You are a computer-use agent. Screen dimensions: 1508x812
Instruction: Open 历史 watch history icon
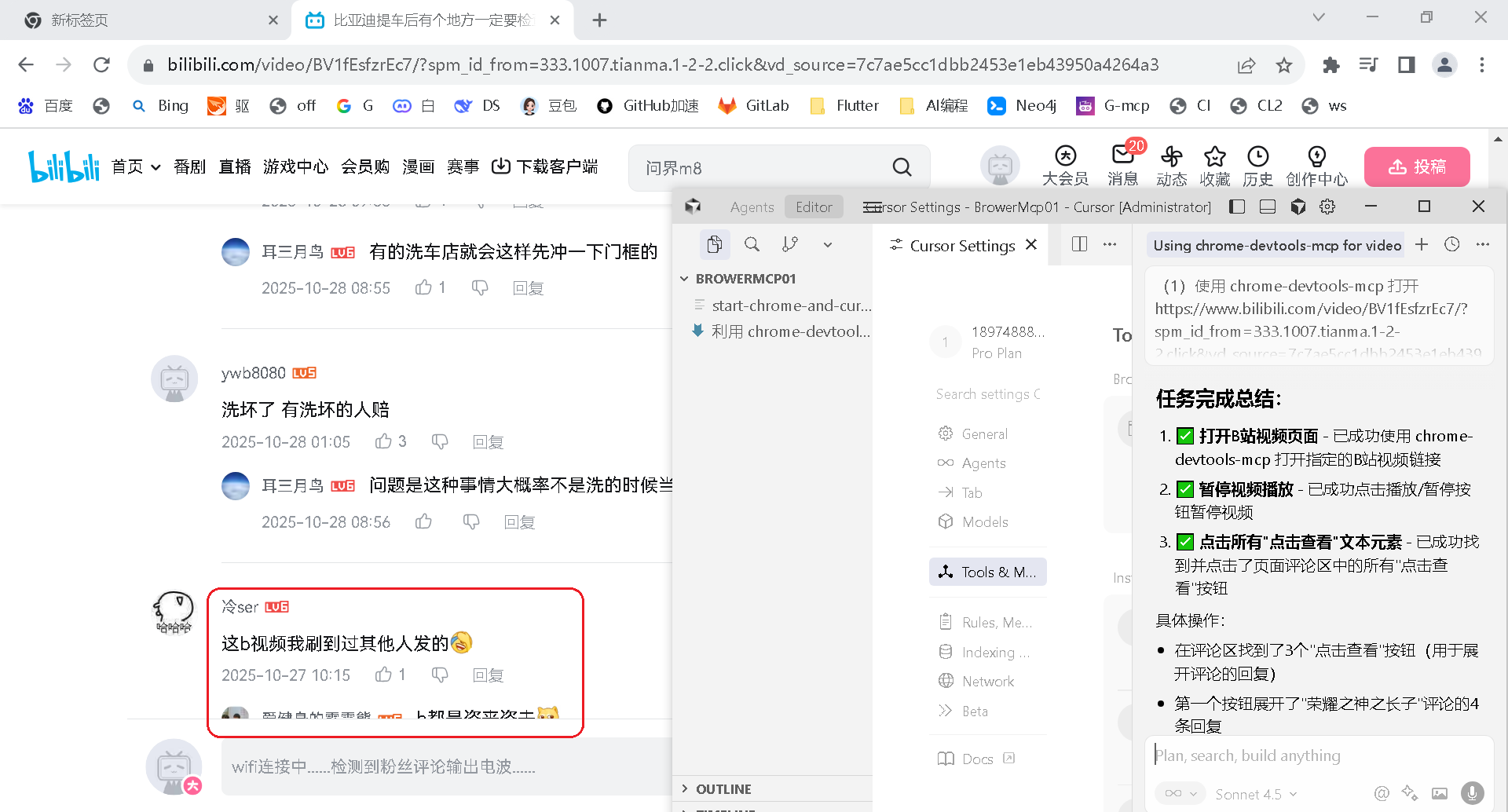click(x=1258, y=166)
